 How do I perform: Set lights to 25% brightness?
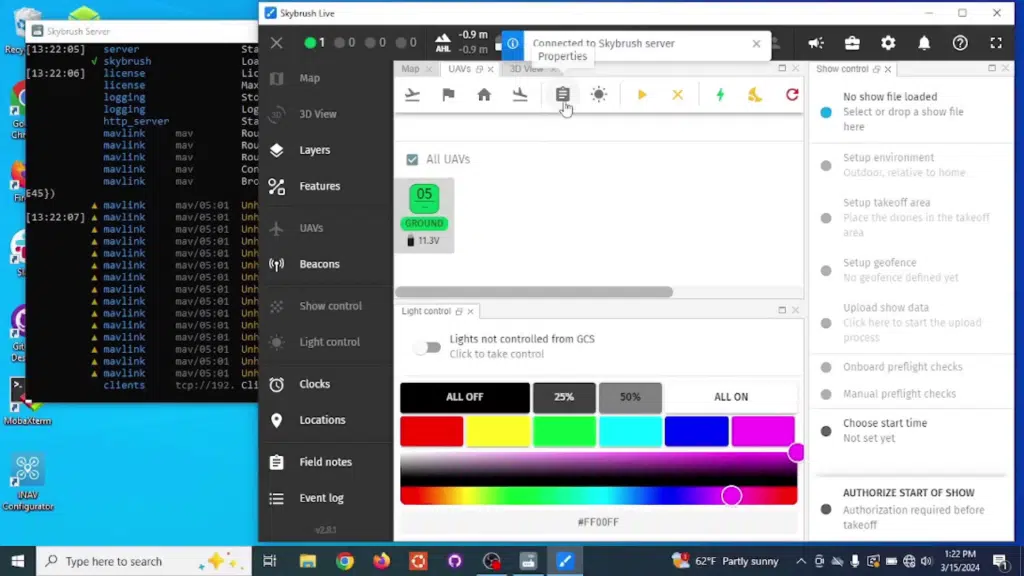click(564, 397)
